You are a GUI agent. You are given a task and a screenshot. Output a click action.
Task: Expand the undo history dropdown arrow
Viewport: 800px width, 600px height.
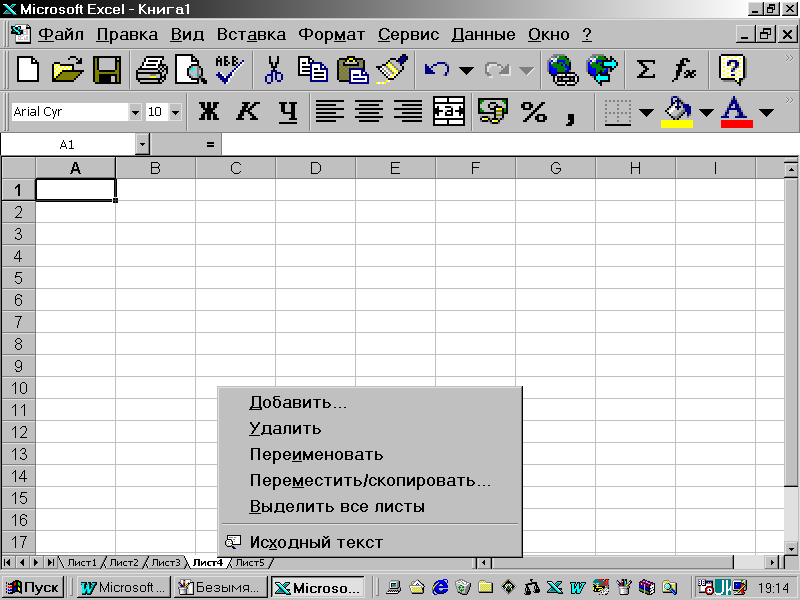click(x=466, y=70)
